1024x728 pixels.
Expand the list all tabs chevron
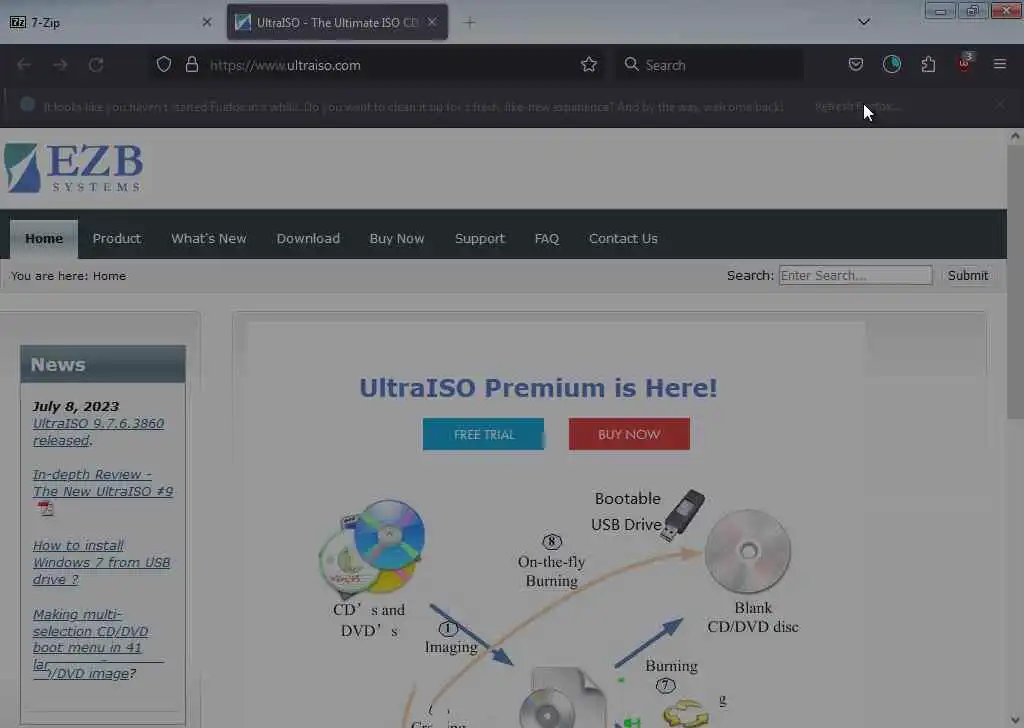(864, 22)
